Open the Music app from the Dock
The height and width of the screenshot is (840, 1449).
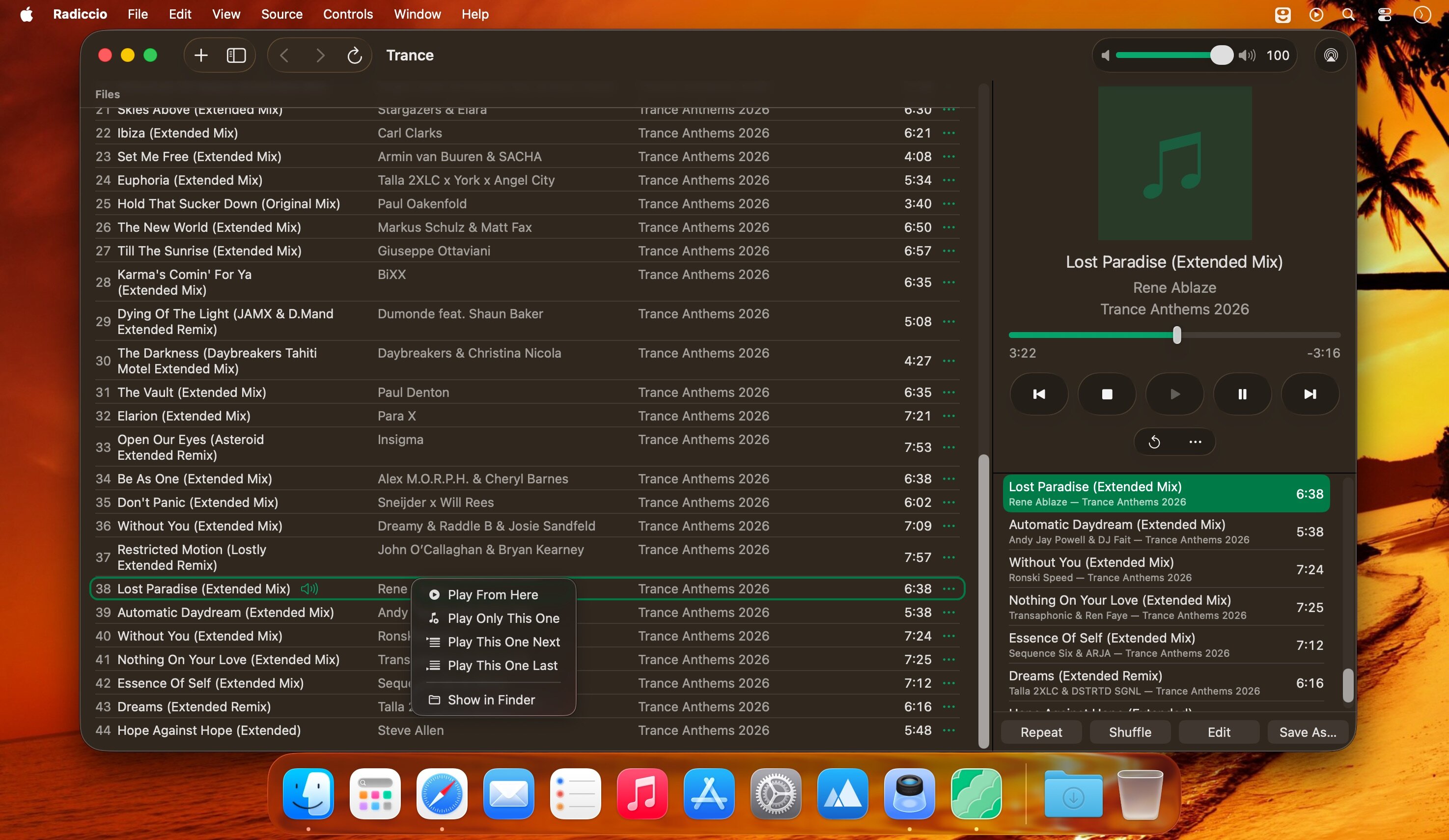point(642,793)
